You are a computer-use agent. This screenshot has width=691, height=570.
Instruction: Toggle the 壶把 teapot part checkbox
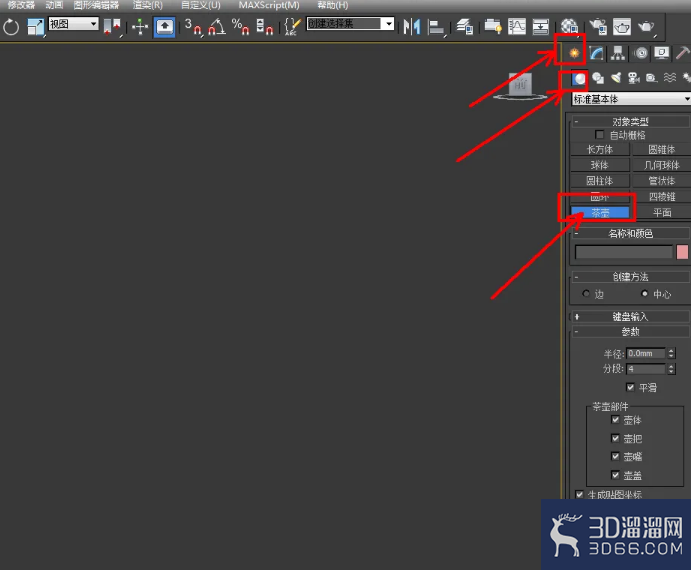pos(616,438)
